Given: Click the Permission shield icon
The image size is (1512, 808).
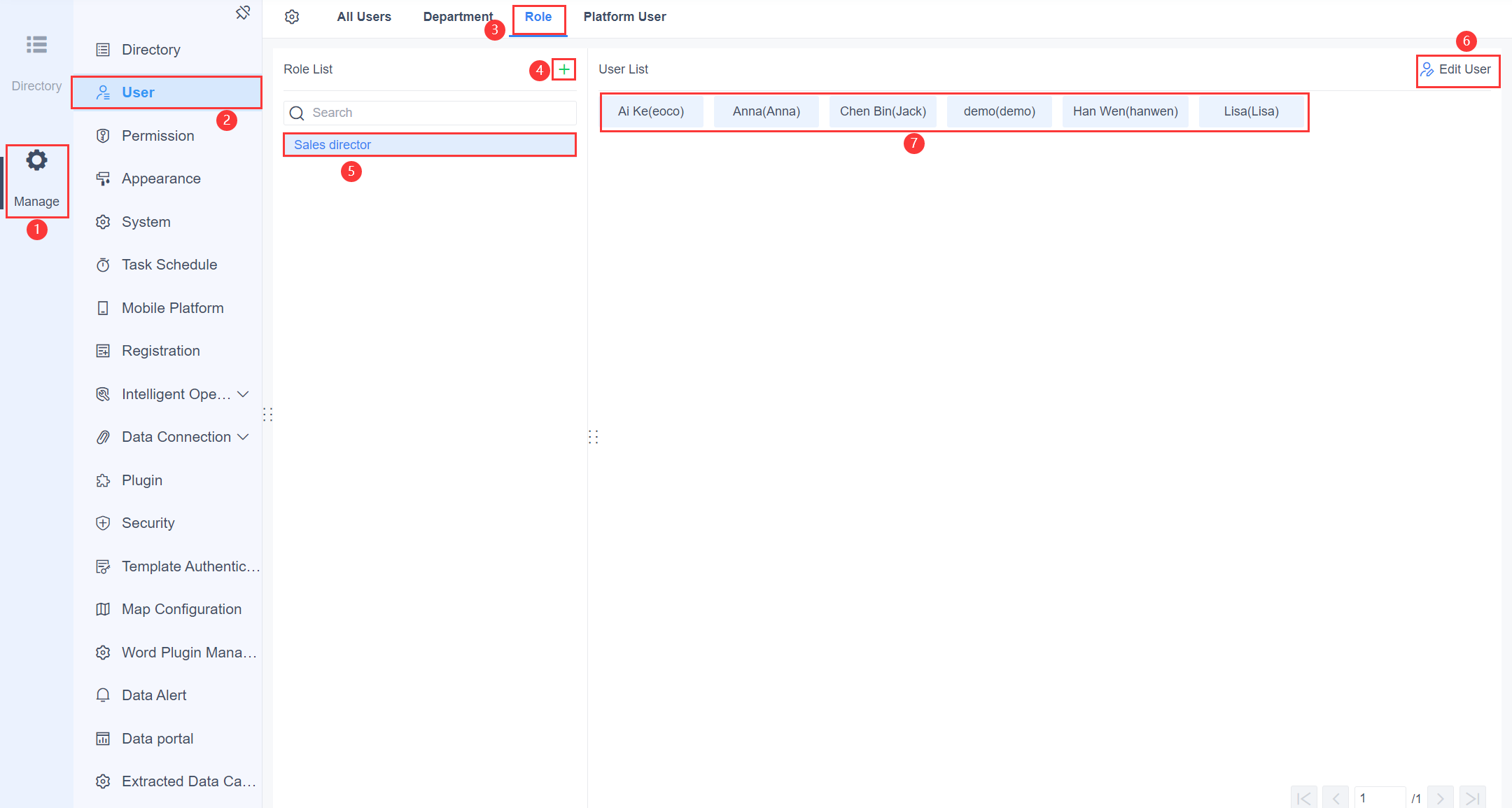Looking at the screenshot, I should [103, 135].
